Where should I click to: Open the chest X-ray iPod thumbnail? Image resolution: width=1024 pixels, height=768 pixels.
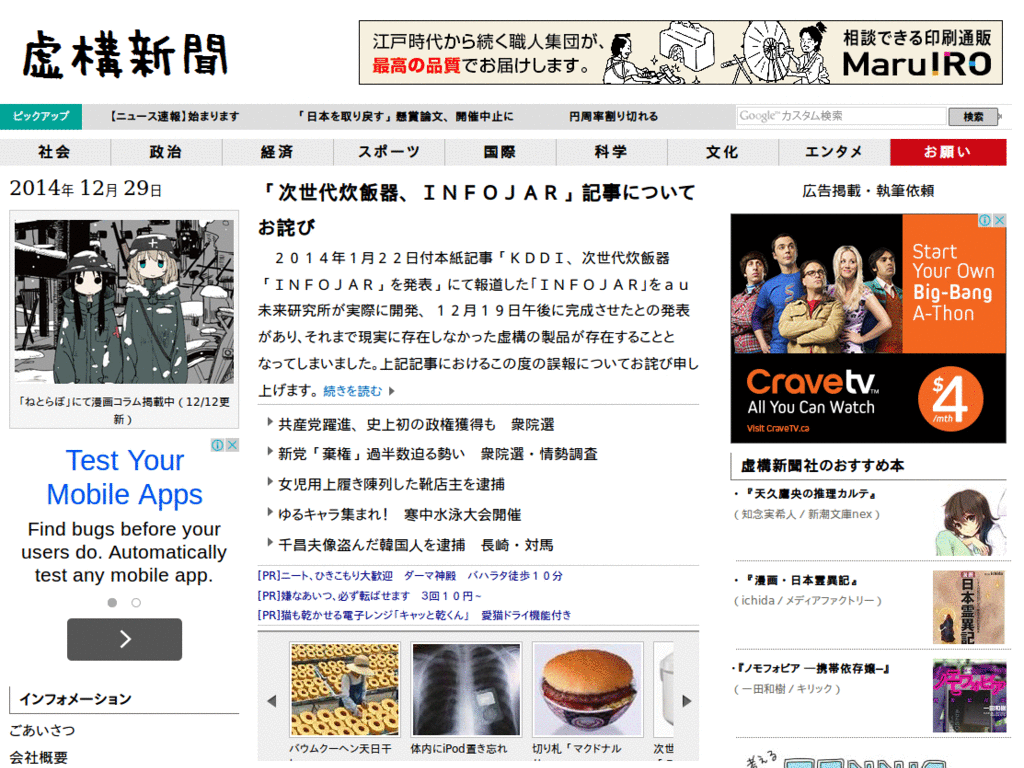[466, 690]
